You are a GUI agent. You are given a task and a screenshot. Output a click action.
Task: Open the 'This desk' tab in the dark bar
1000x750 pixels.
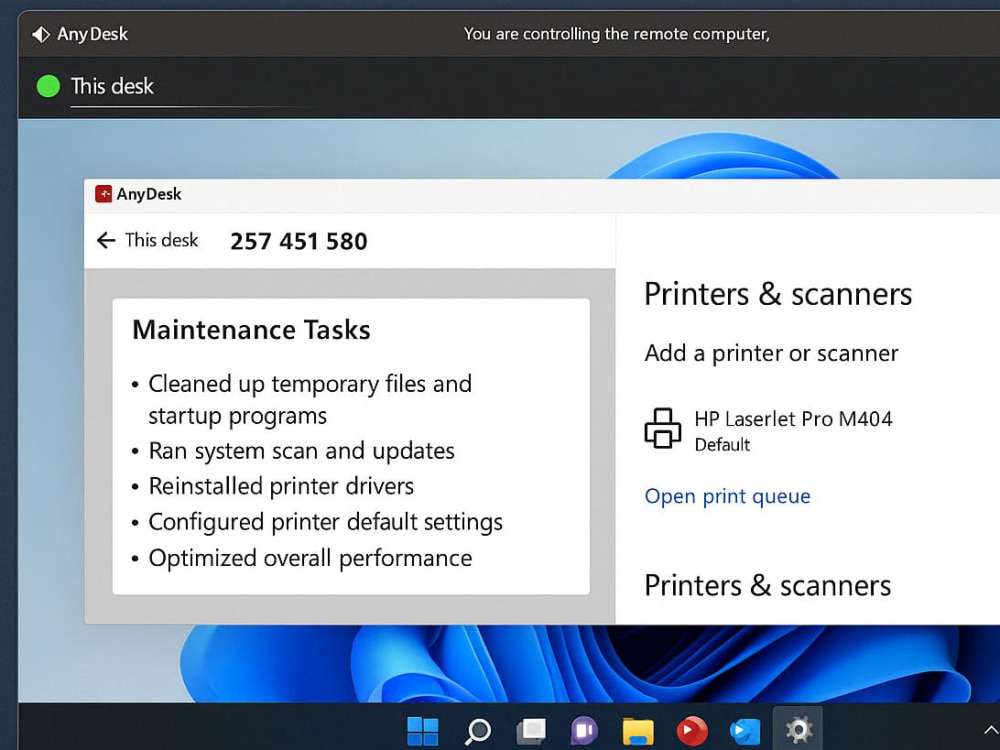click(112, 86)
